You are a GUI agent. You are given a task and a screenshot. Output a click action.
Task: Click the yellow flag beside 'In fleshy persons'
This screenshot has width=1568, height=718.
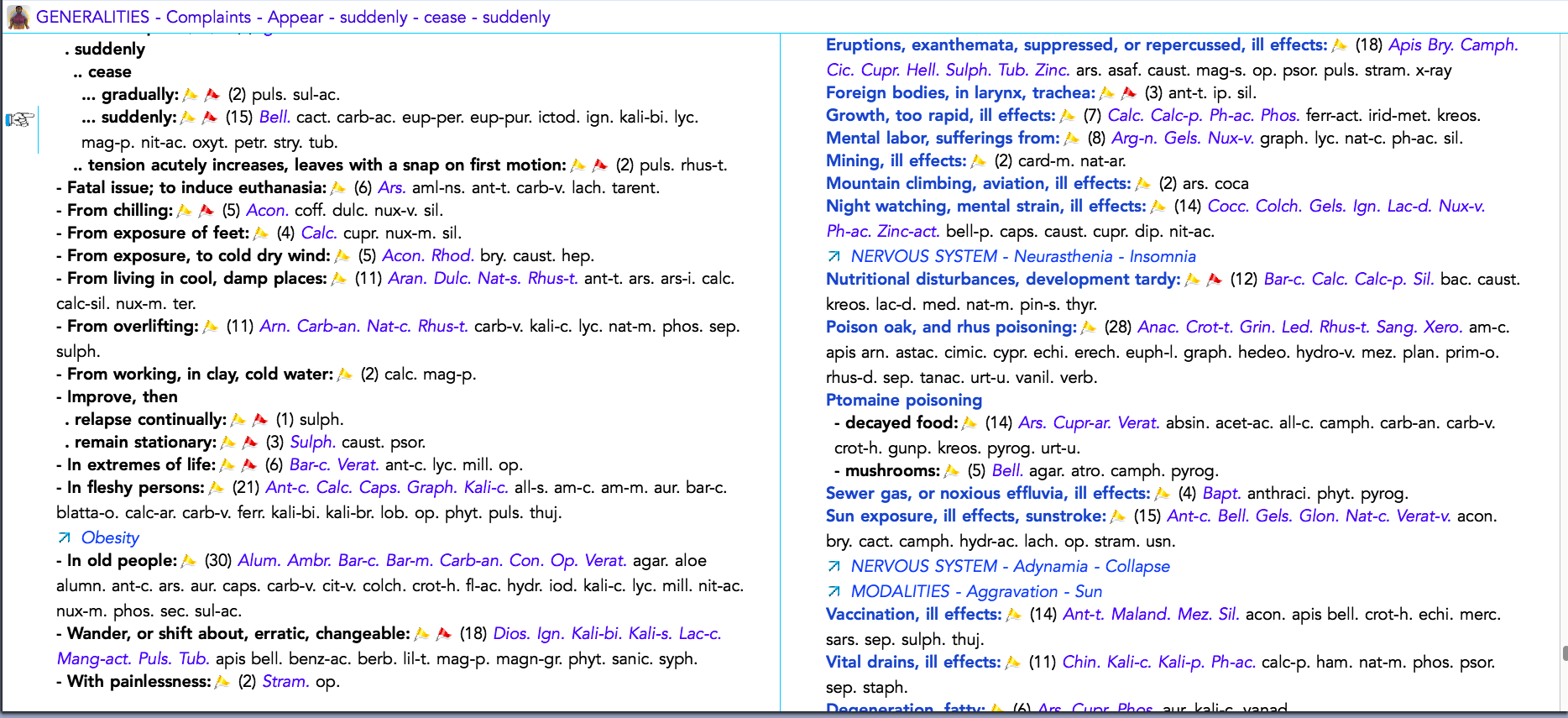[x=217, y=487]
